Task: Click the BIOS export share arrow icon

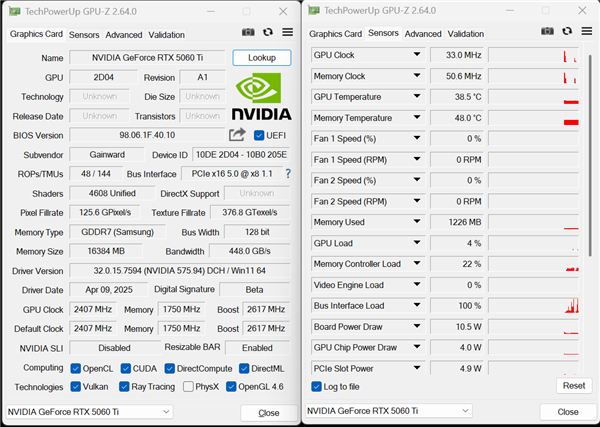Action: [x=237, y=135]
